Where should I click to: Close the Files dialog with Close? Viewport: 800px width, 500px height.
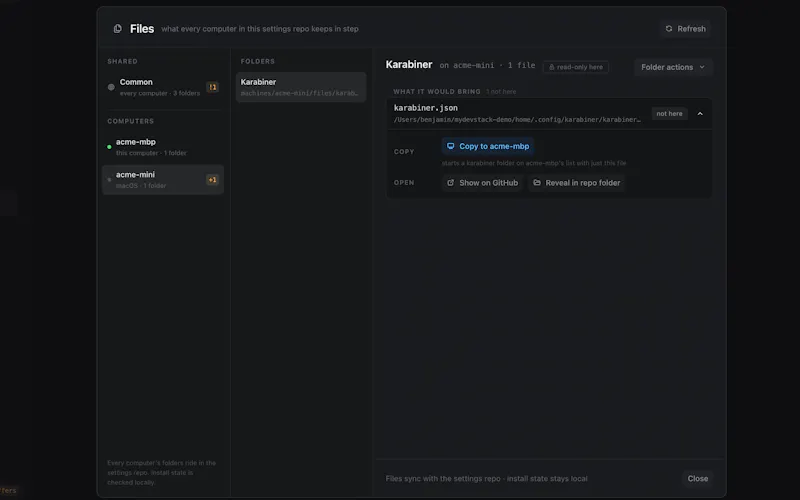pyautogui.click(x=697, y=479)
